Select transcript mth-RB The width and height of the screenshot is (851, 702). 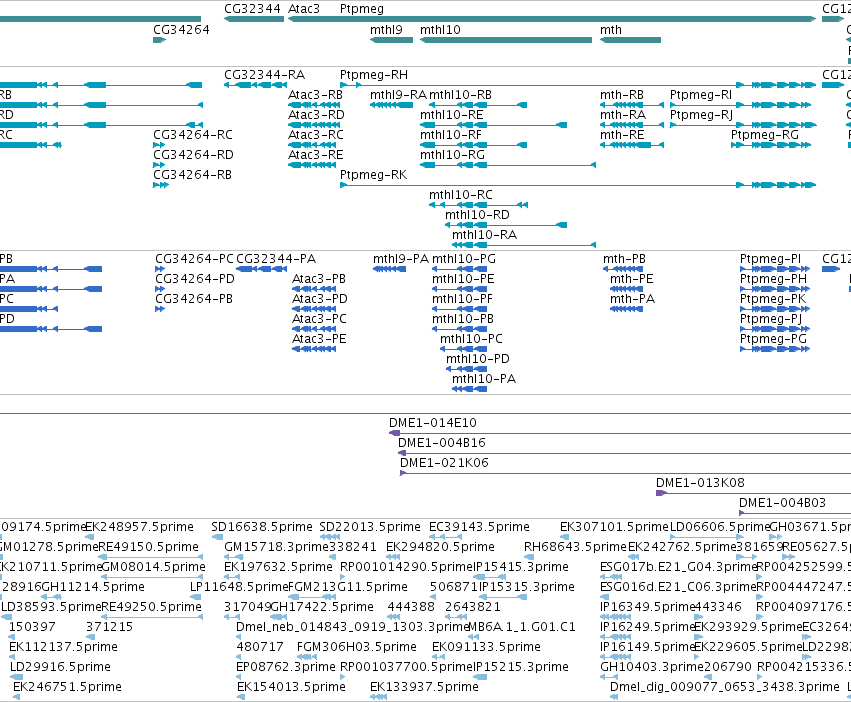(621, 94)
